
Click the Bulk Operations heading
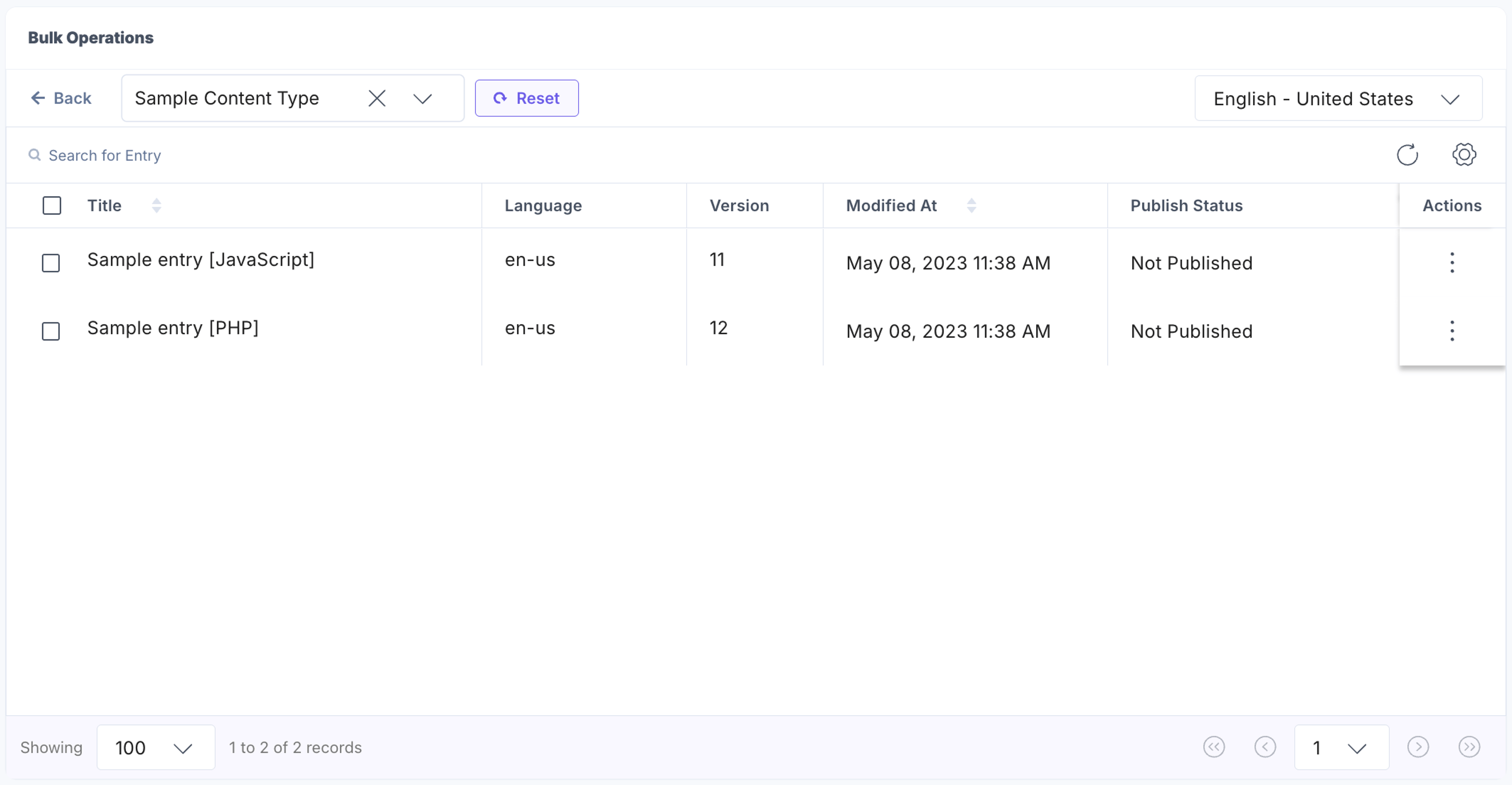point(91,37)
